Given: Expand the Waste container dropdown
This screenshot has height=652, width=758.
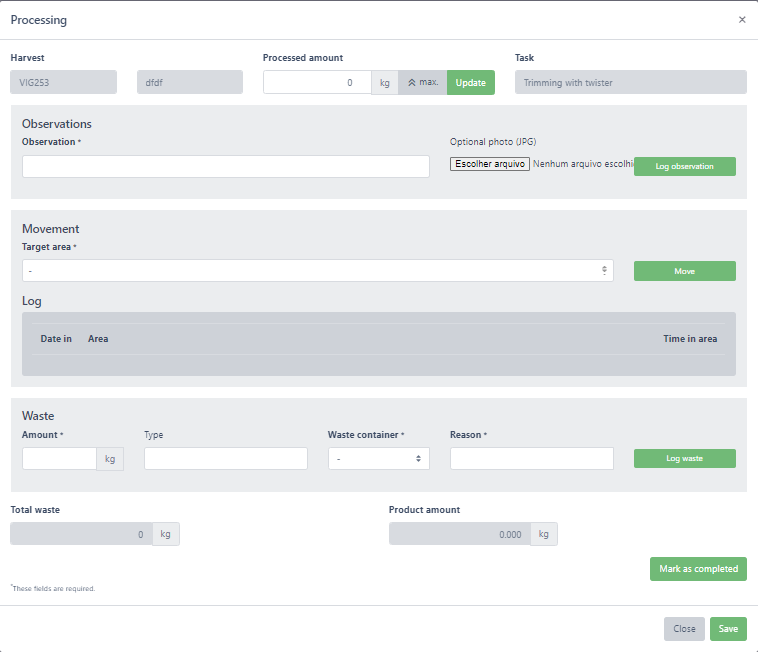Looking at the screenshot, I should 378,458.
